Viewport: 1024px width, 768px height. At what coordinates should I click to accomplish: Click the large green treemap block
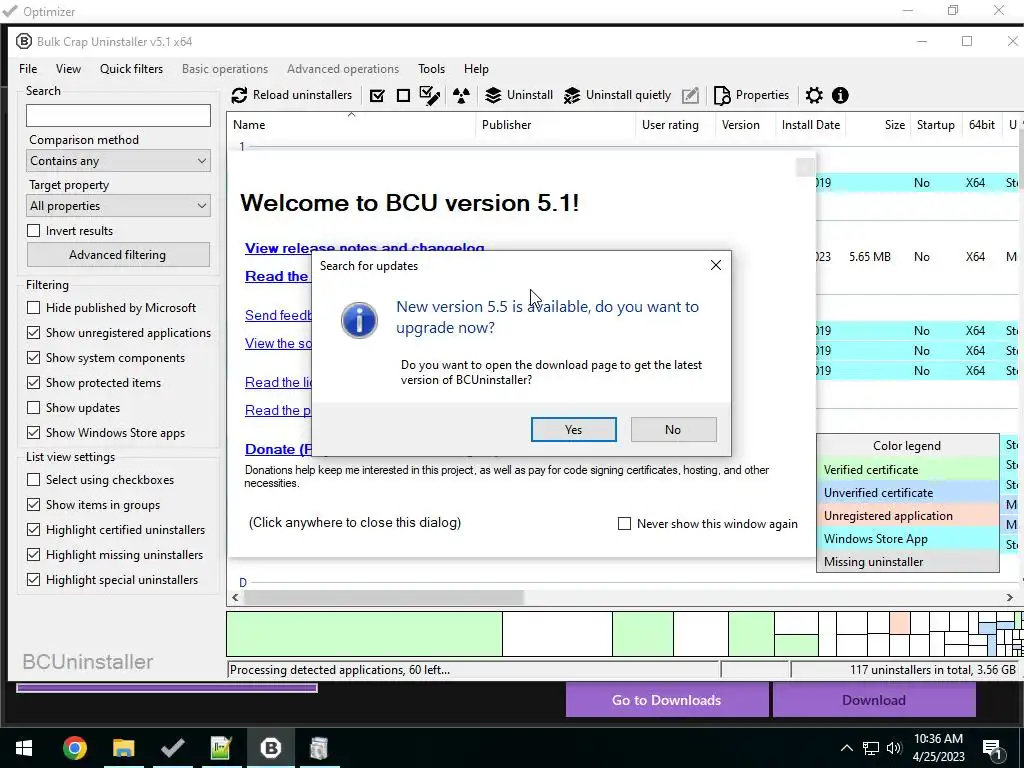[364, 633]
